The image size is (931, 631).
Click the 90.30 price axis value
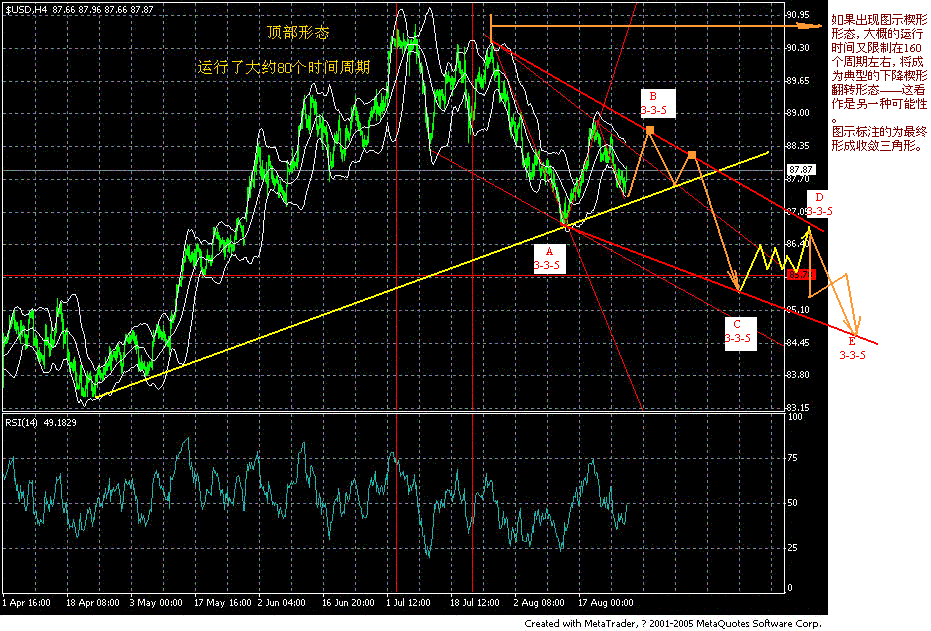click(797, 48)
